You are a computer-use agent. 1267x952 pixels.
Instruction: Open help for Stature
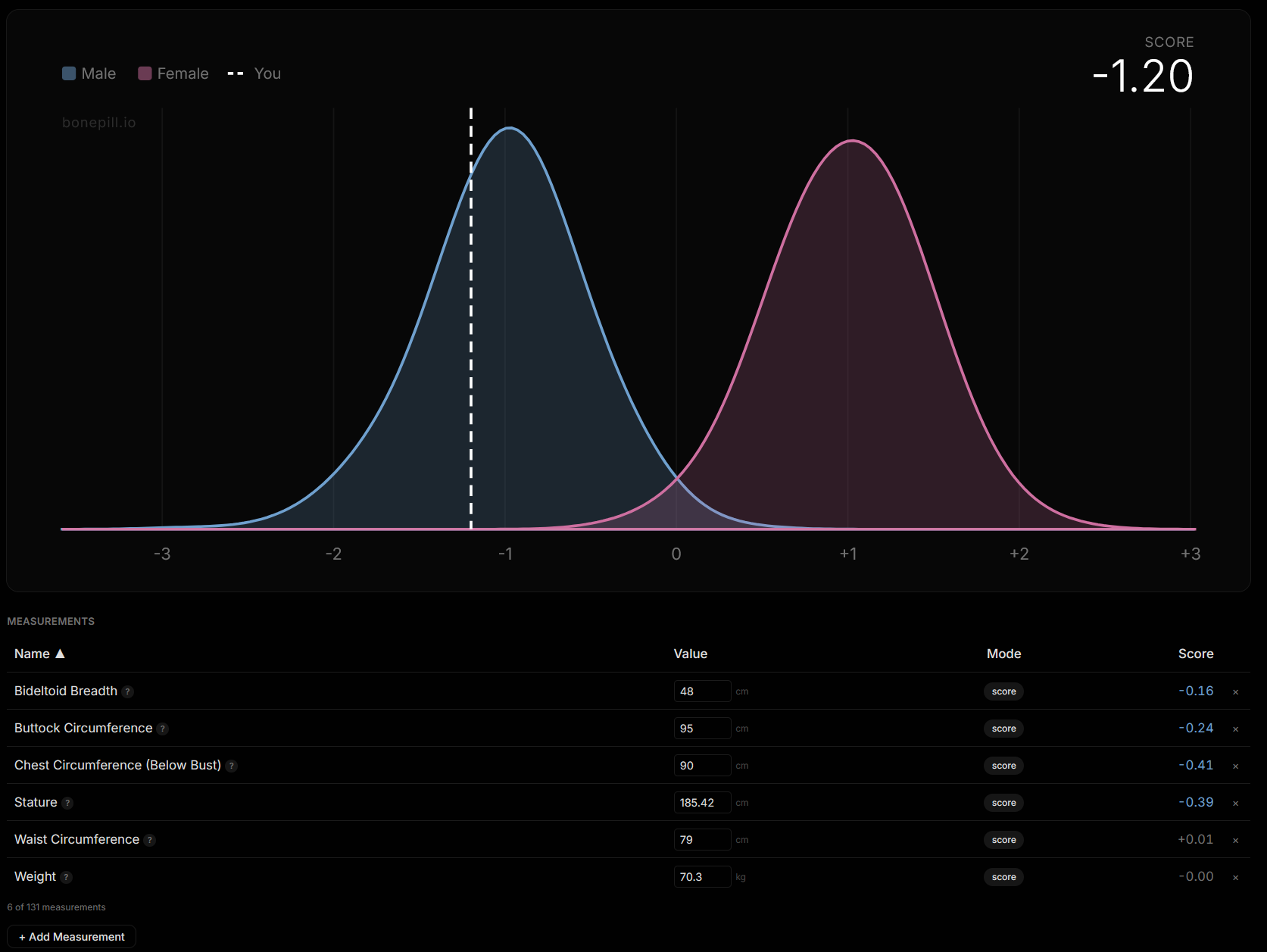(x=67, y=803)
